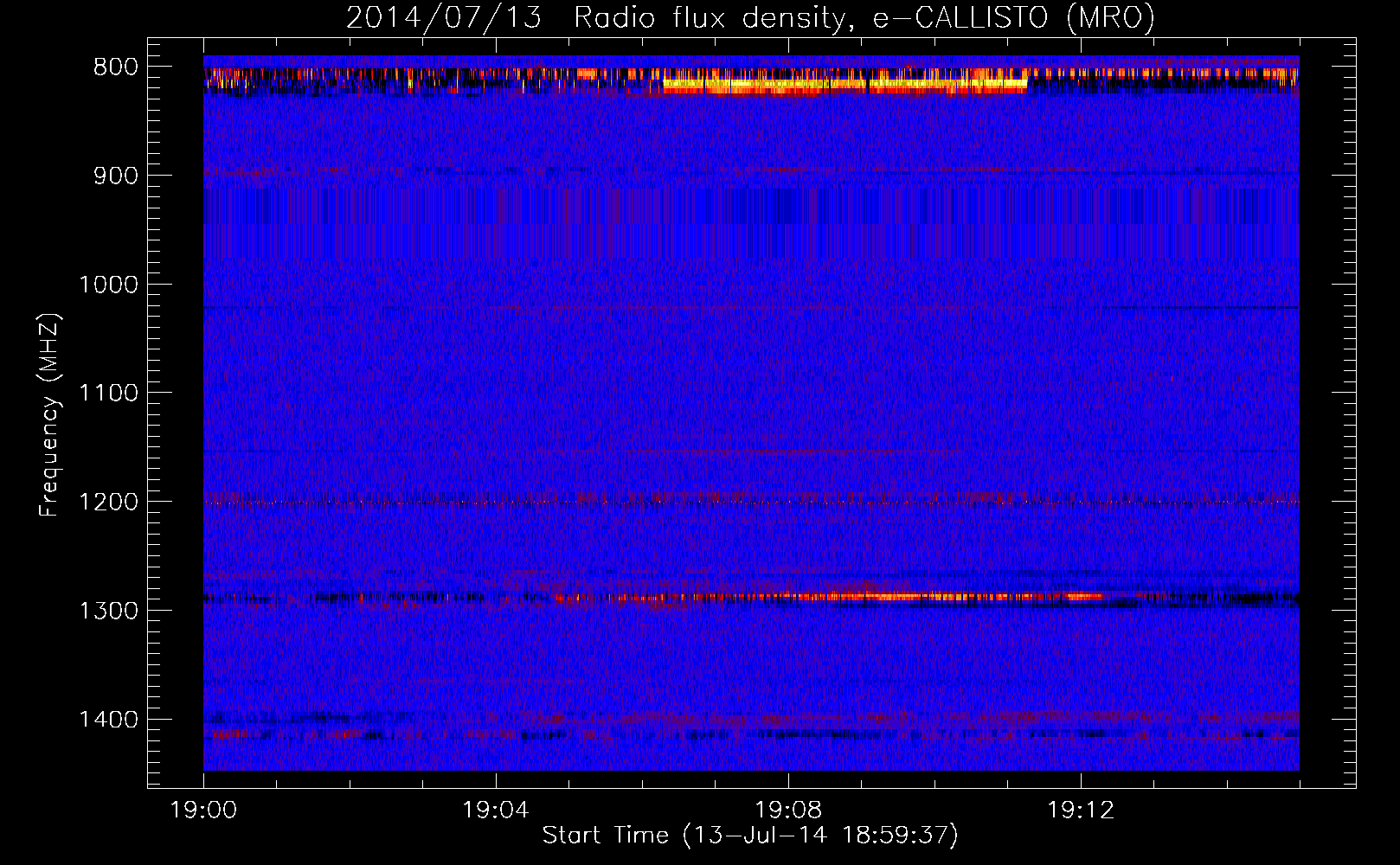Click the 'Start Time (13-Jul-14 18:59:37)' axis label

[750, 836]
